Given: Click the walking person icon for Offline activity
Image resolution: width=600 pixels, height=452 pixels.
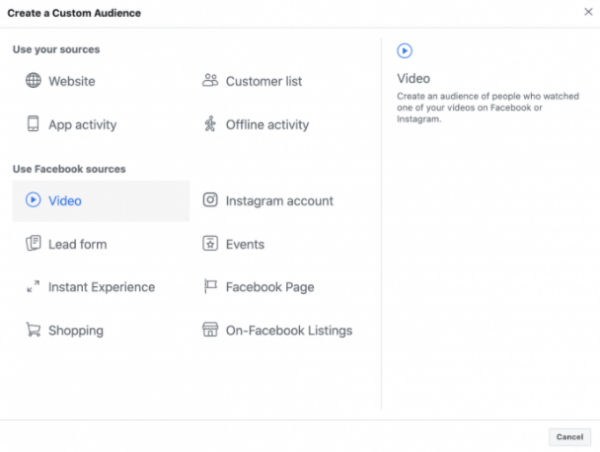Looking at the screenshot, I should click(x=210, y=124).
